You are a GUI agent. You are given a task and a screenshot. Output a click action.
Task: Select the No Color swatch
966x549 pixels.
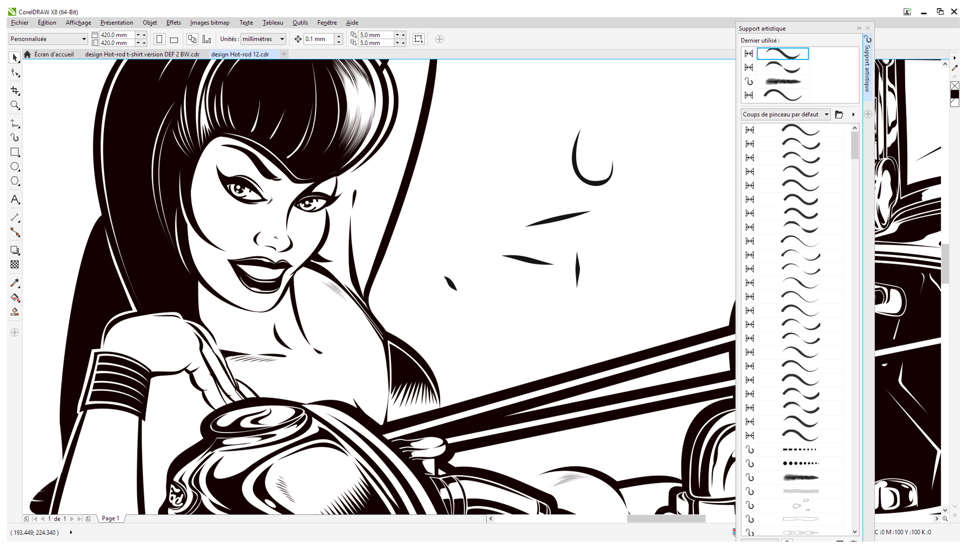point(954,85)
